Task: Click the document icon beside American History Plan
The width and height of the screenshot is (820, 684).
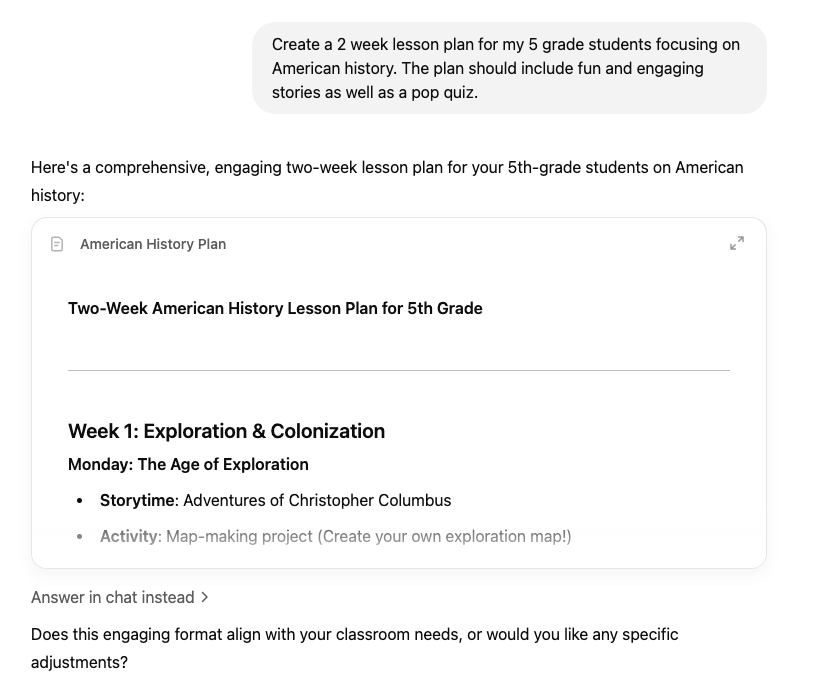Action: pyautogui.click(x=57, y=244)
